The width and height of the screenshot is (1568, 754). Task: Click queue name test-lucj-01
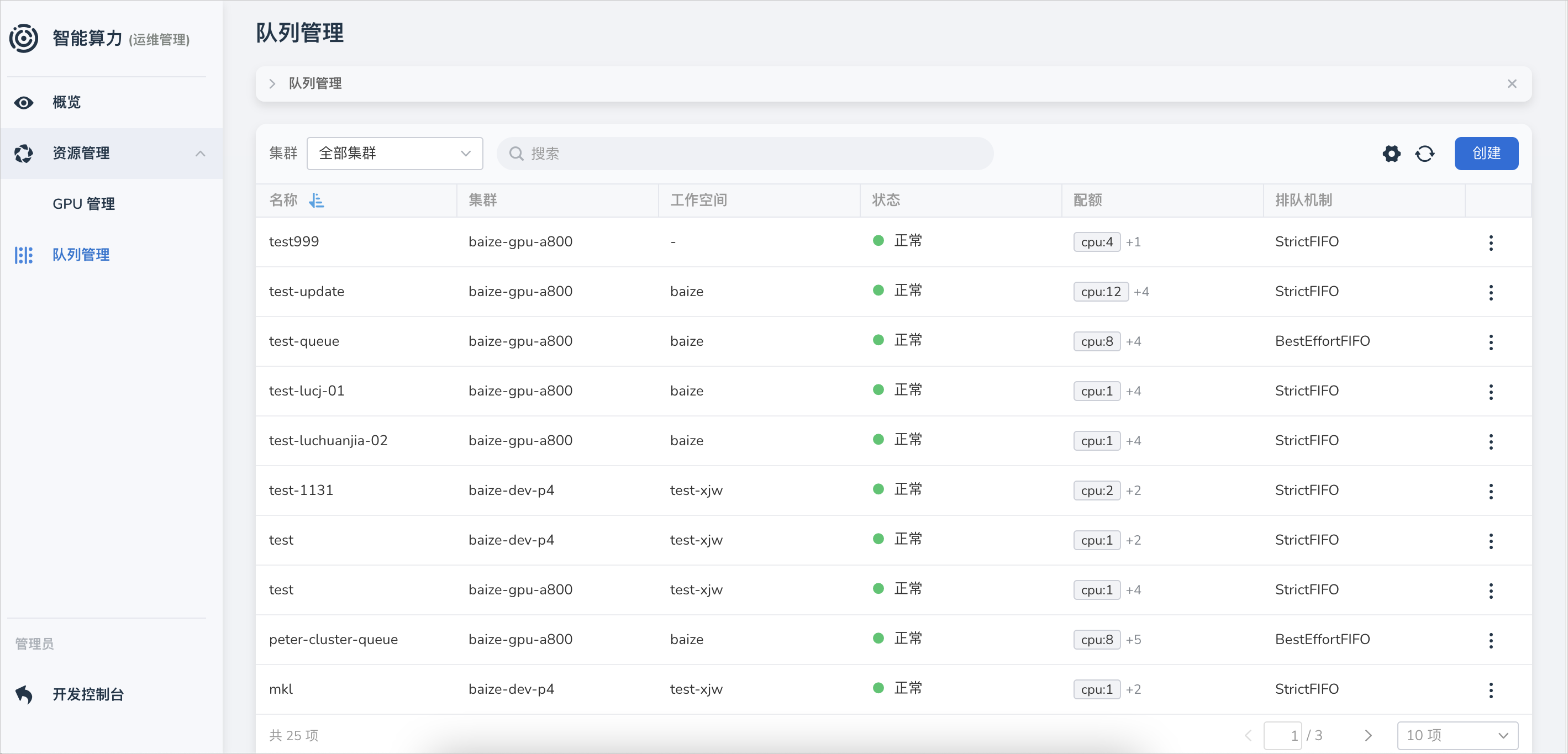pyautogui.click(x=306, y=391)
